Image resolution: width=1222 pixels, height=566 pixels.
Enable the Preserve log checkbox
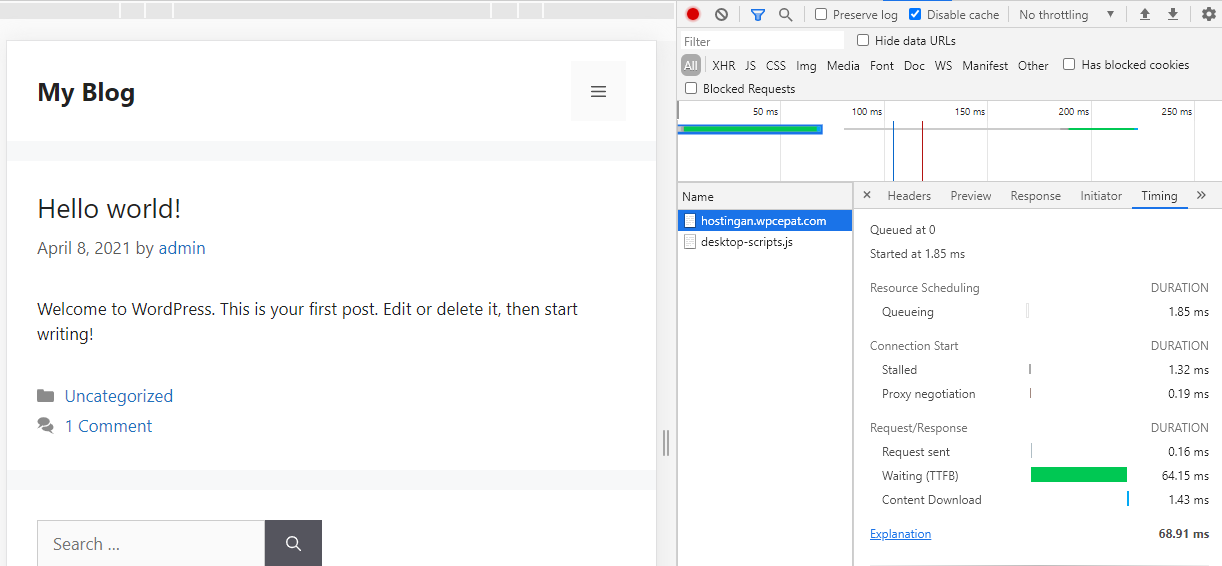(x=821, y=15)
